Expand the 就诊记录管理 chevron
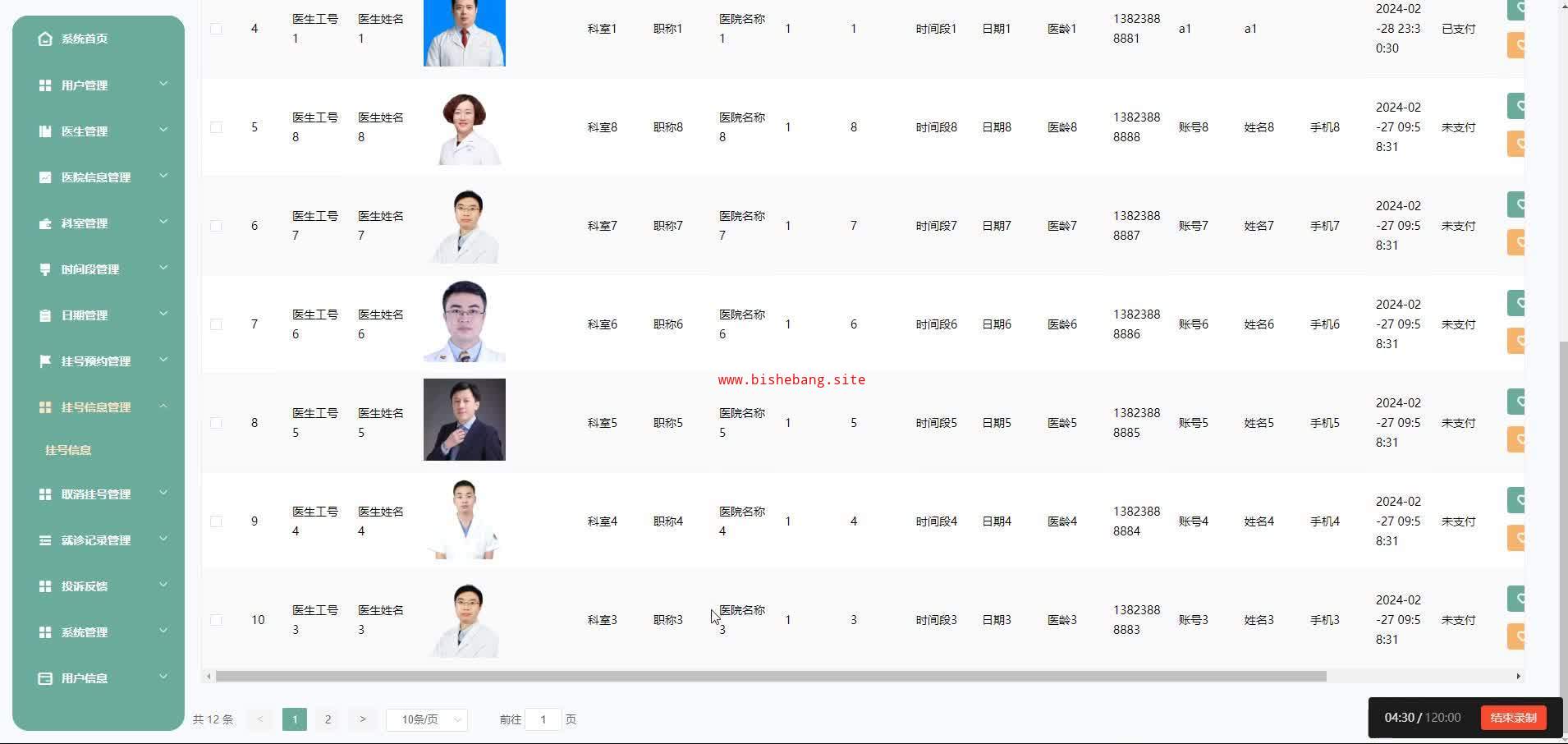The width and height of the screenshot is (1568, 744). (163, 539)
